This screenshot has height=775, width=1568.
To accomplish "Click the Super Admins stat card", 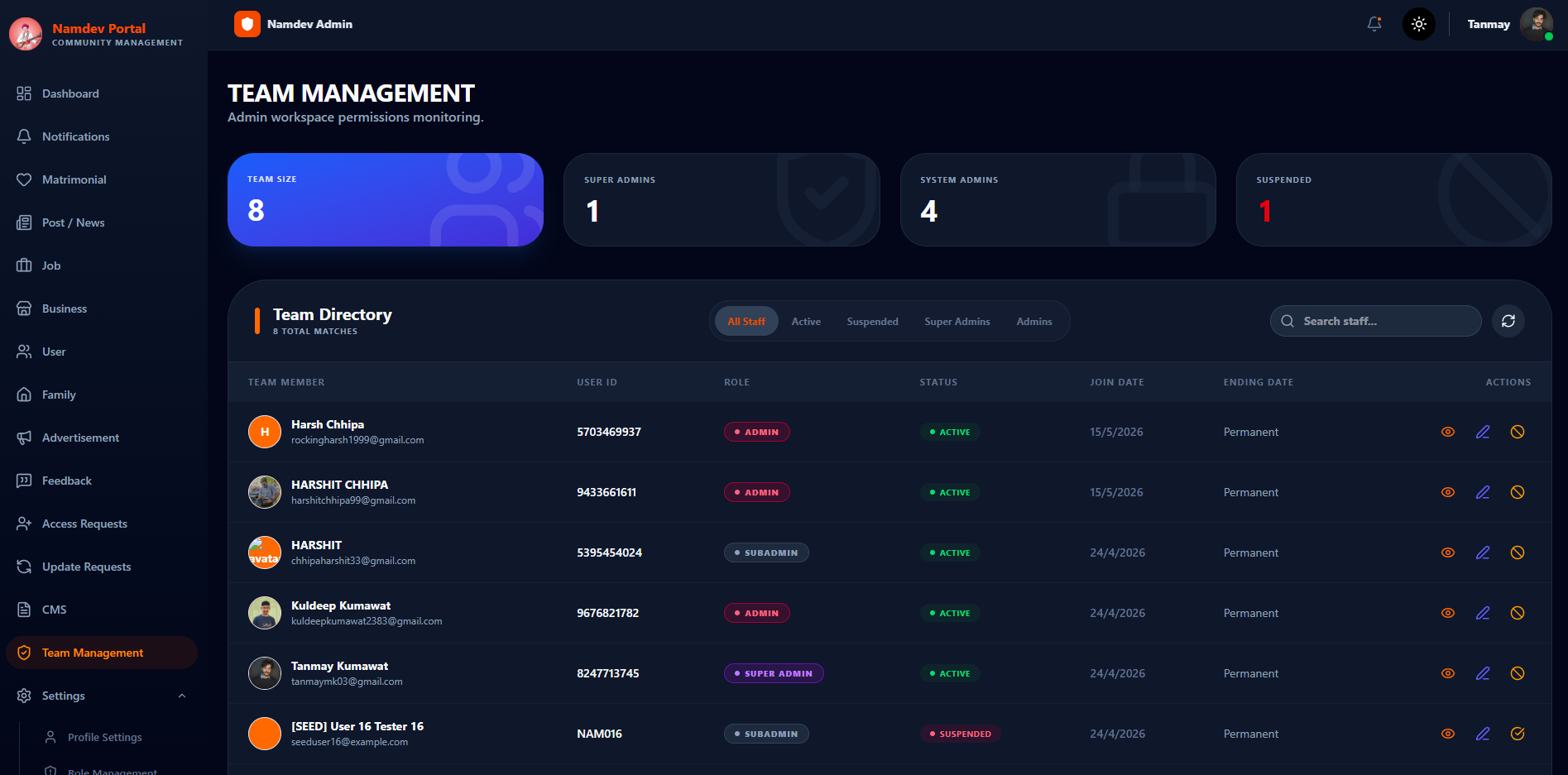I will tap(722, 199).
